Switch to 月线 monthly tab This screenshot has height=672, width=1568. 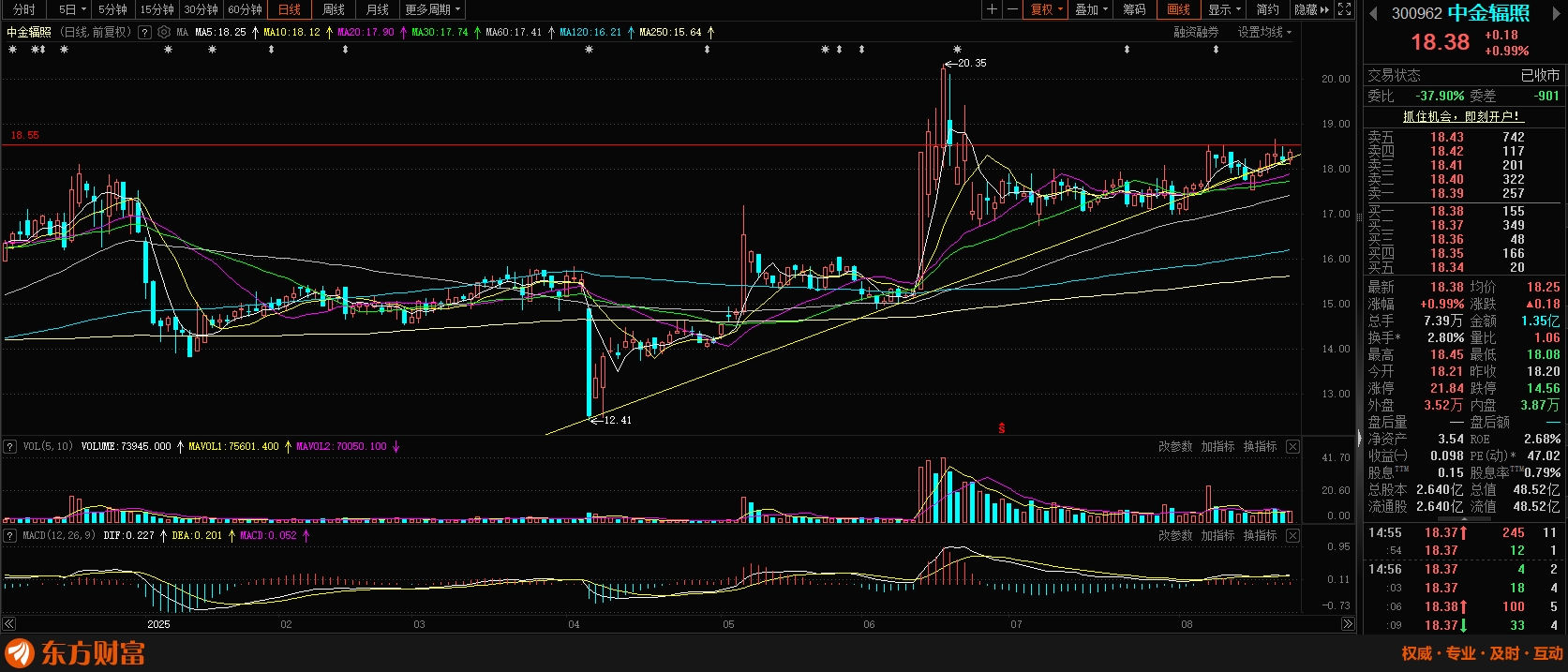(378, 9)
